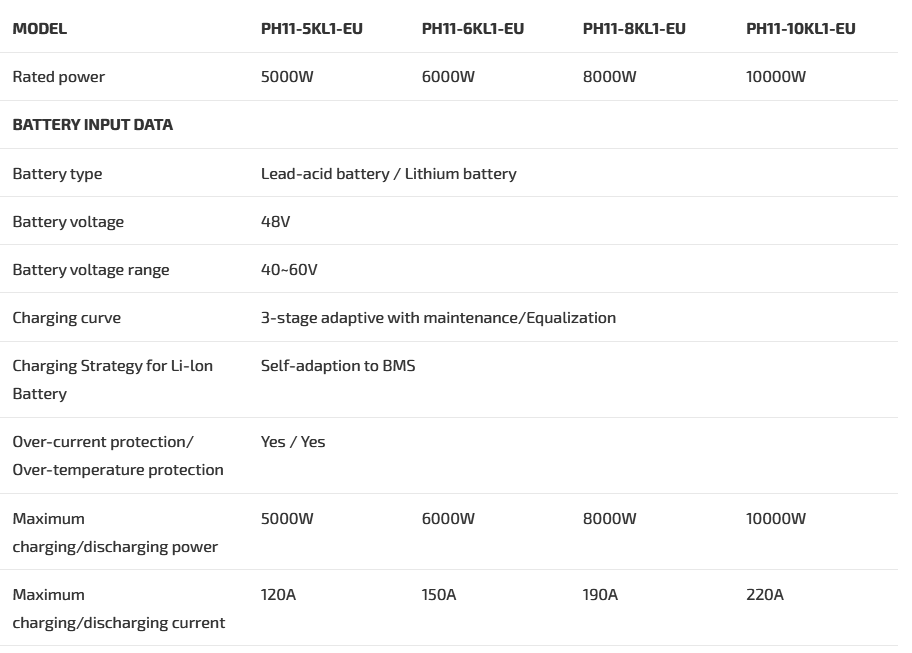Viewport: 912px width, 653px height.
Task: Click the 10000W rated power value
Action: point(775,77)
